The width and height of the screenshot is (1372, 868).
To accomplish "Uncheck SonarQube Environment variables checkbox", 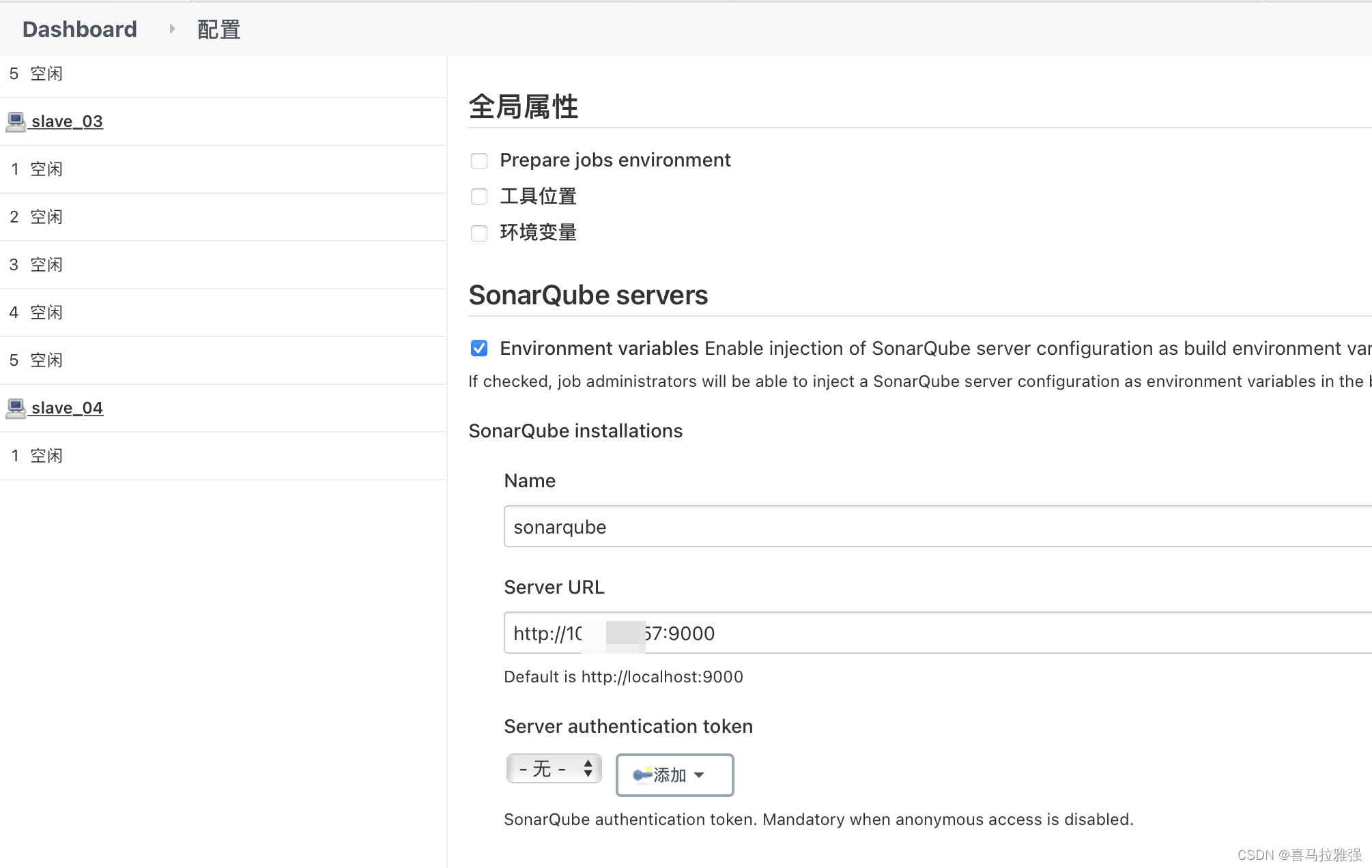I will 479,349.
